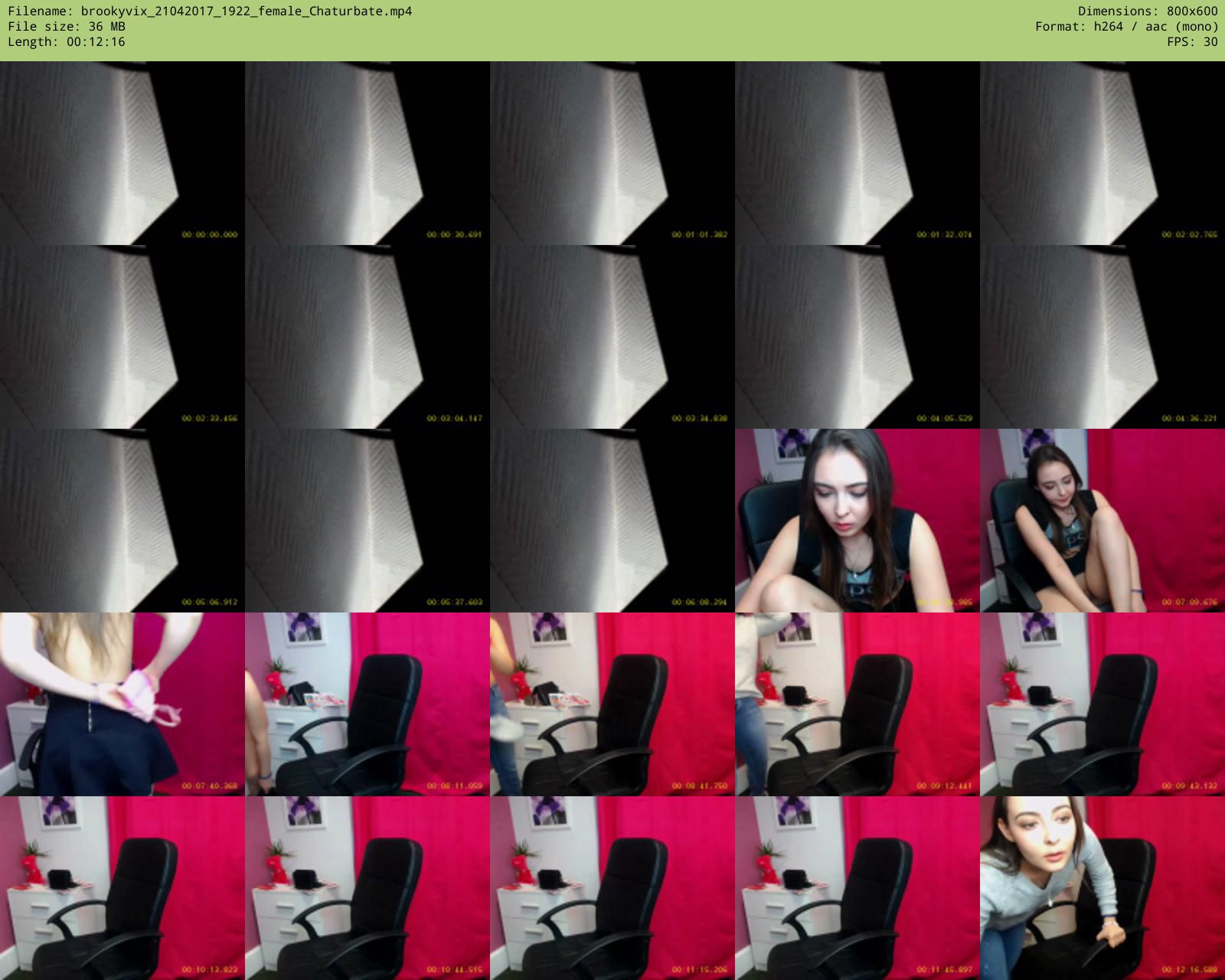Open the frame at 00:00:30.691

(x=367, y=153)
